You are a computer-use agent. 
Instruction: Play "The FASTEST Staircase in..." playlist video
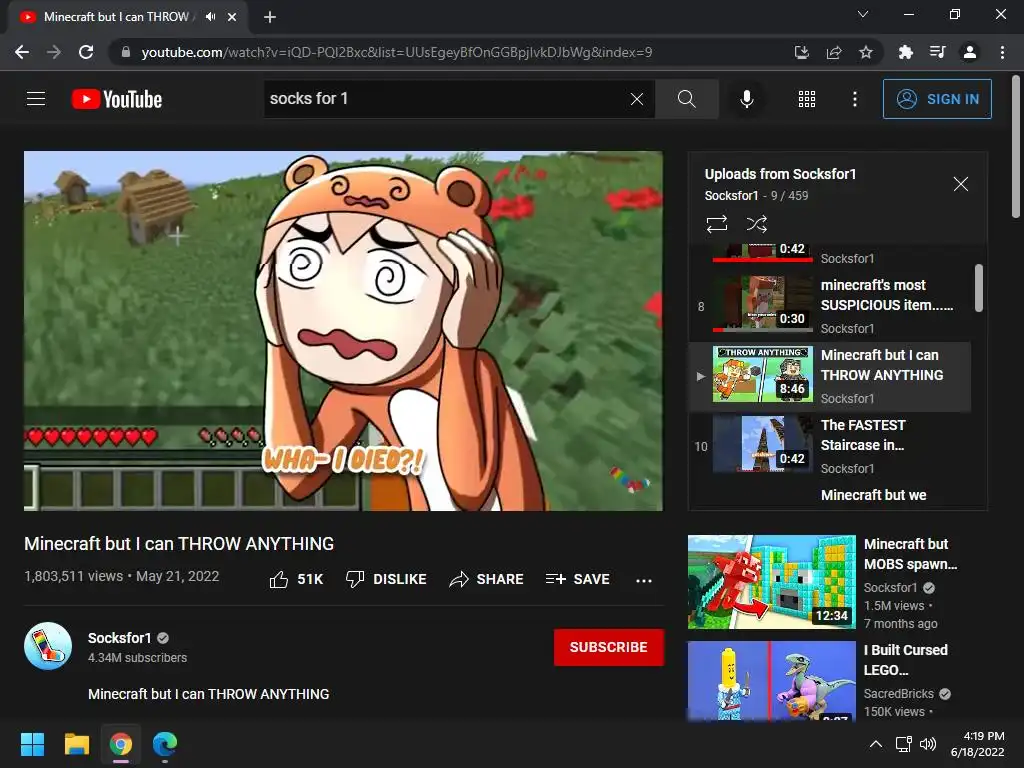click(829, 446)
